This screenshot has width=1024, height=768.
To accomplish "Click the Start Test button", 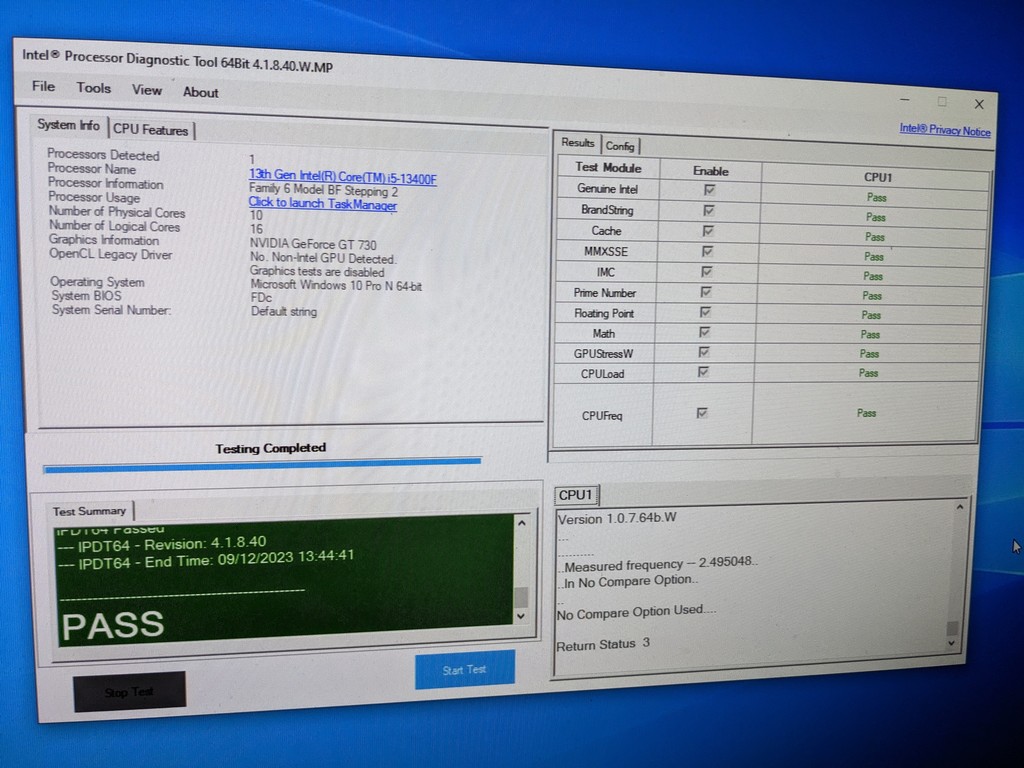I will [x=464, y=669].
